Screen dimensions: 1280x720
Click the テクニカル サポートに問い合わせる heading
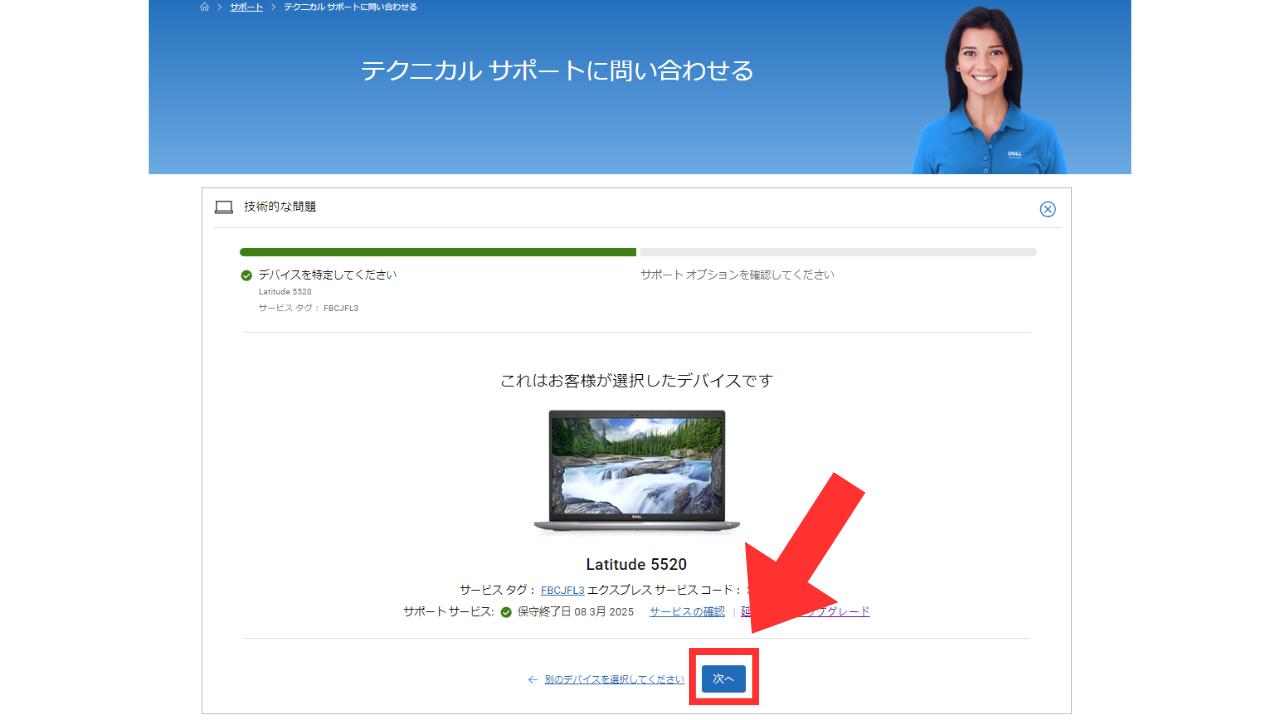click(x=557, y=70)
